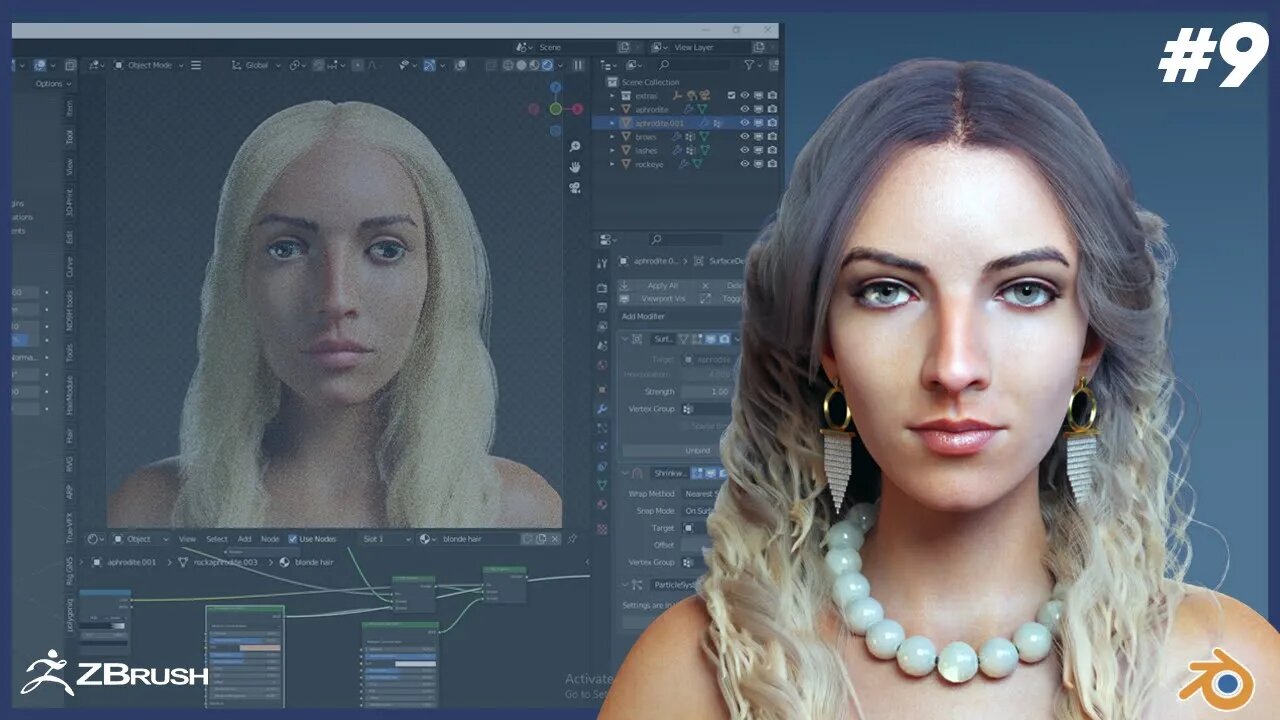Viewport: 1280px width, 720px height.
Task: Open the Slot 1 dropdown in node editor
Action: 385,539
